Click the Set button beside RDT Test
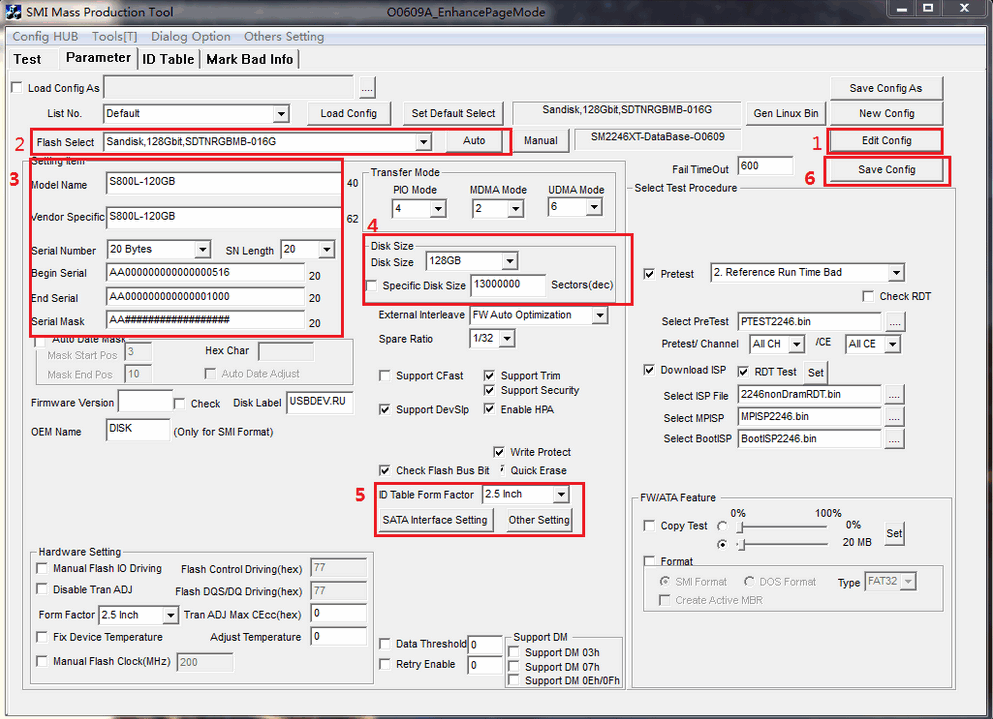This screenshot has height=719, width=993. pyautogui.click(x=816, y=372)
